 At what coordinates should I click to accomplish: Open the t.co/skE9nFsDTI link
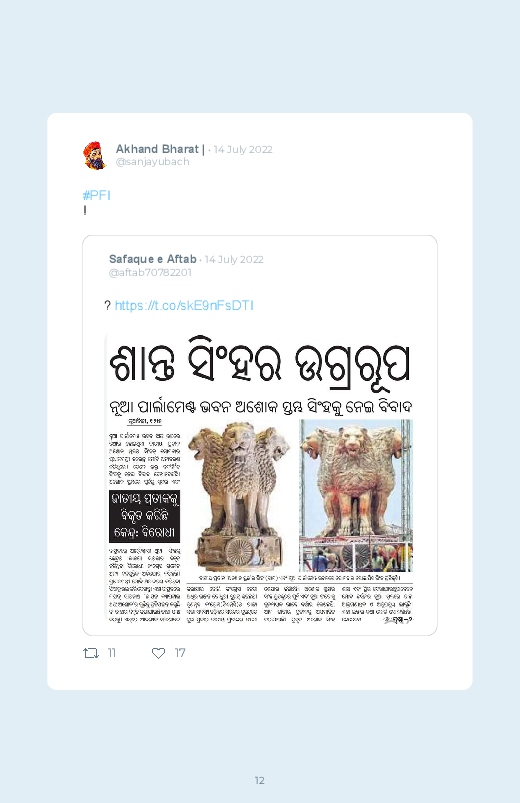tap(184, 306)
